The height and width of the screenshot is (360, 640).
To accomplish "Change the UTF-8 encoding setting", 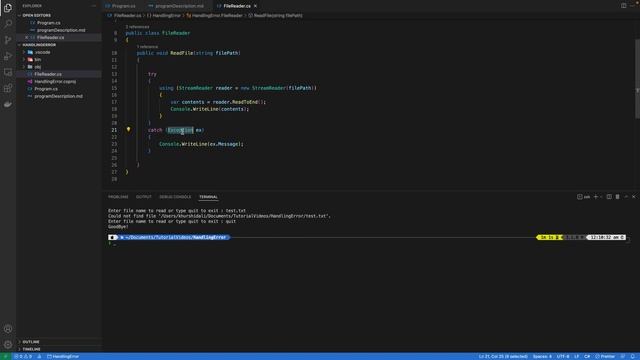I will click(x=563, y=356).
